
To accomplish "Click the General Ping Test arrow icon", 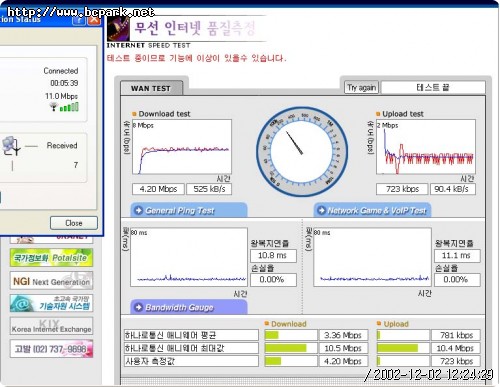I will click(x=138, y=211).
